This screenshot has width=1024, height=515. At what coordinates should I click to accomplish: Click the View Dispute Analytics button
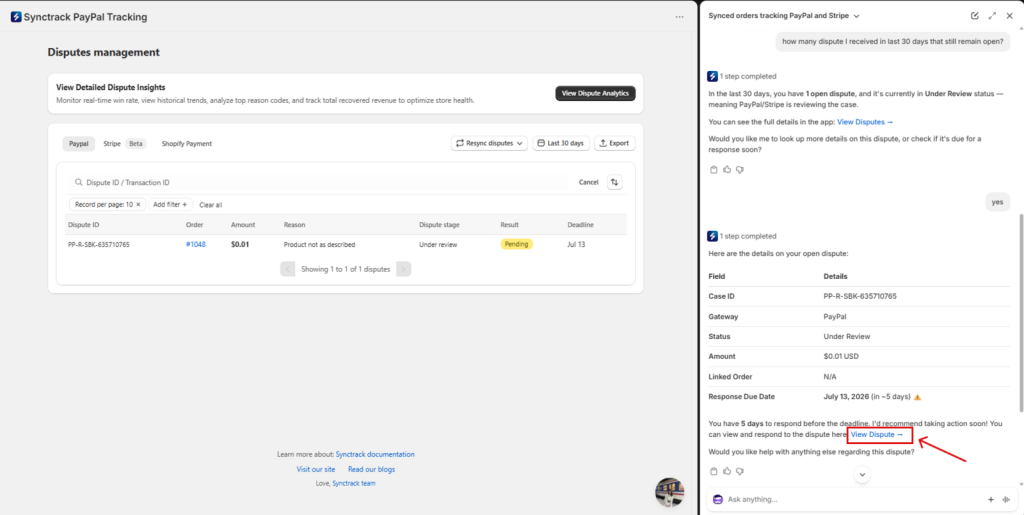coord(595,93)
